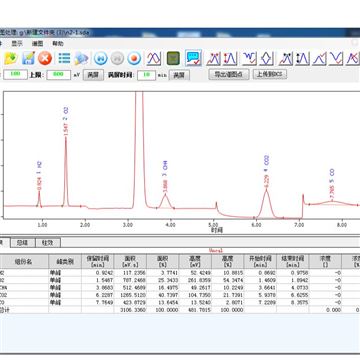Click the first peak baseline-points icon

click(213, 58)
